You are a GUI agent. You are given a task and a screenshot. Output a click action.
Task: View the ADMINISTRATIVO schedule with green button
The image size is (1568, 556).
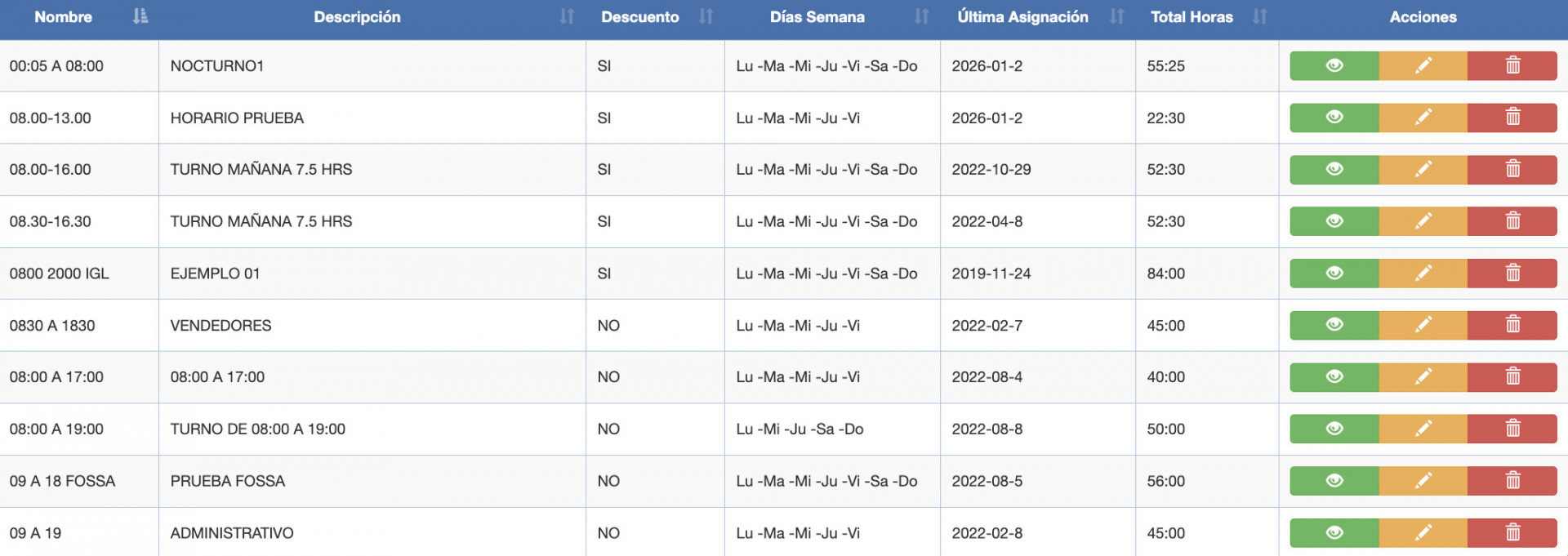point(1334,533)
